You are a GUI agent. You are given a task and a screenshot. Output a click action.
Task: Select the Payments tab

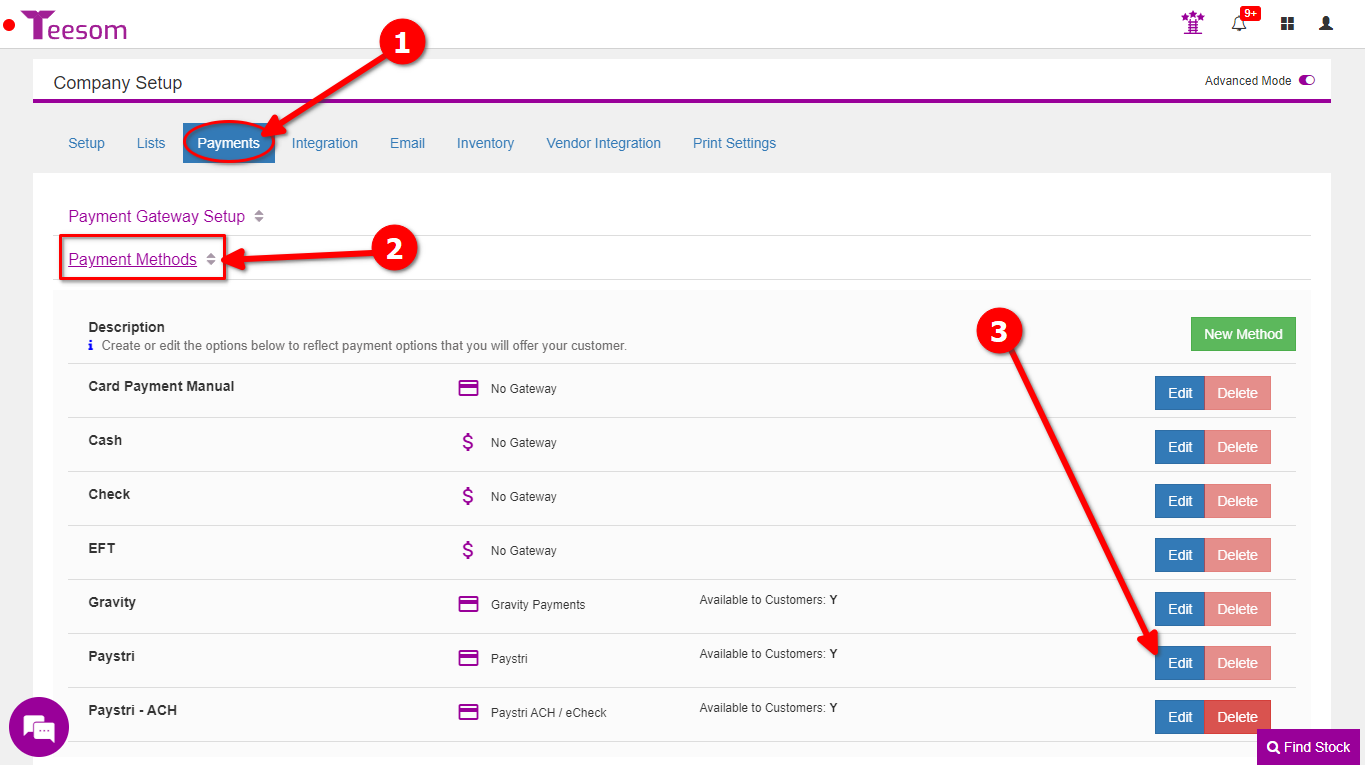[x=229, y=143]
